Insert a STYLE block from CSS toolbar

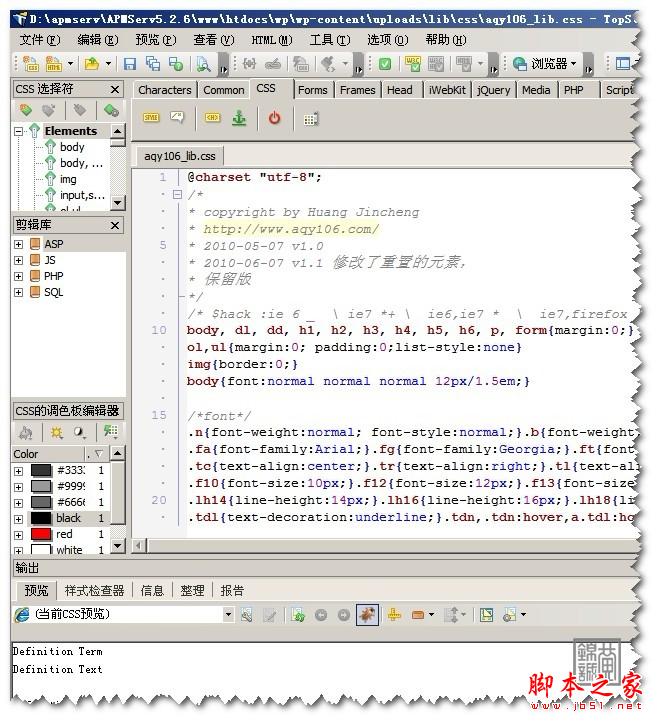(x=151, y=117)
